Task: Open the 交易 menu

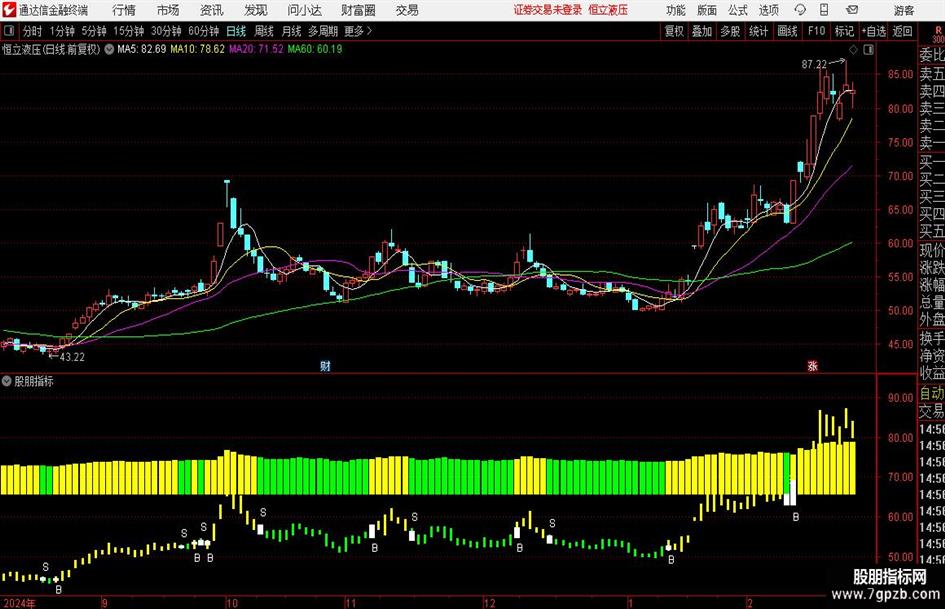Action: tap(407, 10)
